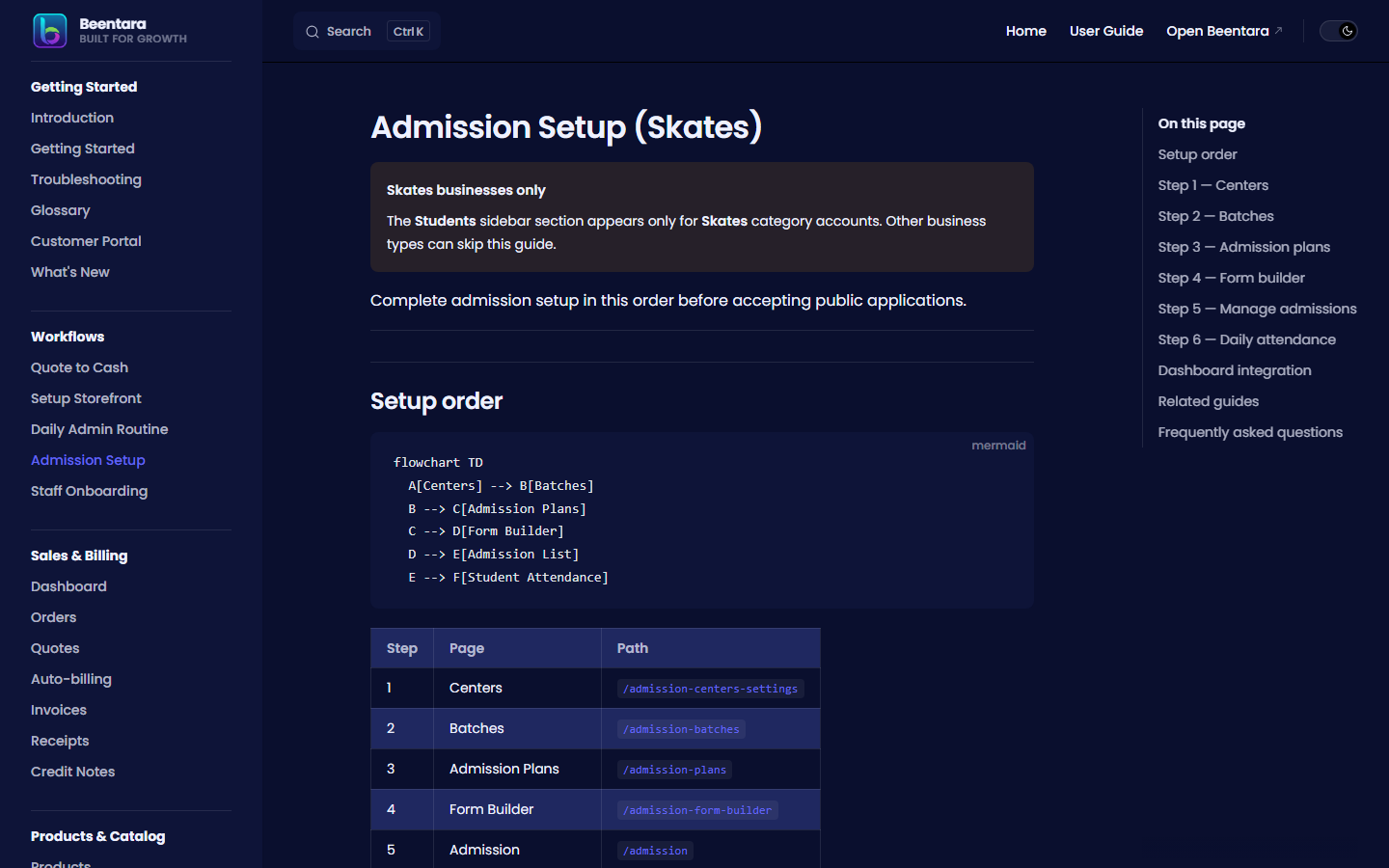The width and height of the screenshot is (1389, 868).
Task: Jump to Step 3 — Admission plans
Action: coord(1243,247)
